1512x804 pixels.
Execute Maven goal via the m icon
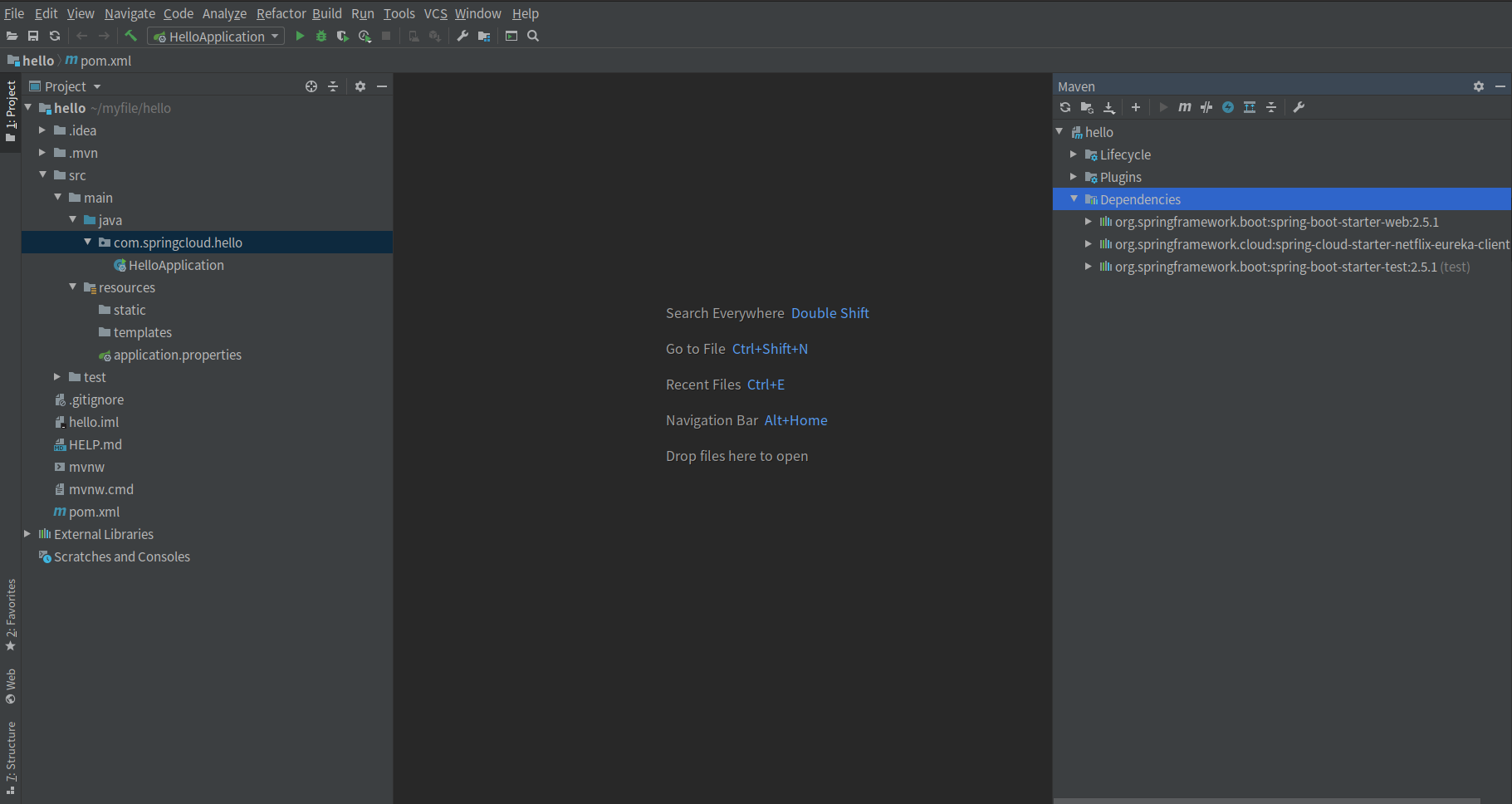(1185, 107)
